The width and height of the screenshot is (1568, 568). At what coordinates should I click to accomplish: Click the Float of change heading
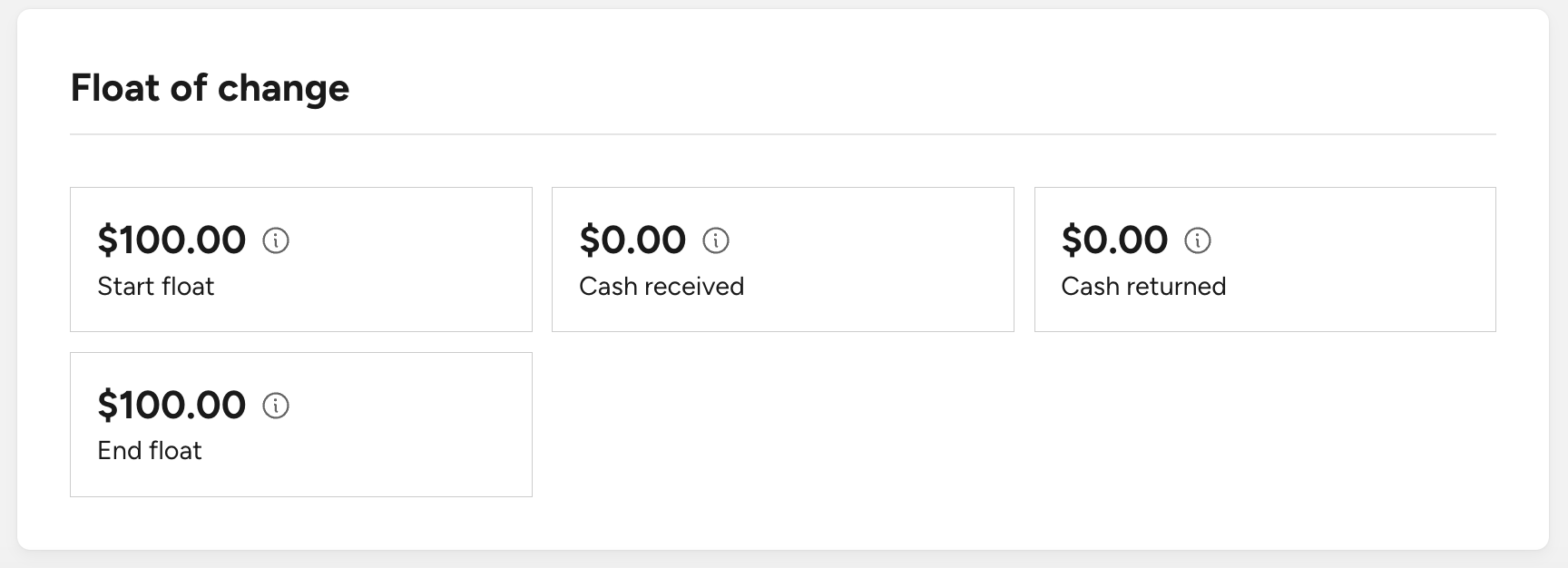(210, 89)
